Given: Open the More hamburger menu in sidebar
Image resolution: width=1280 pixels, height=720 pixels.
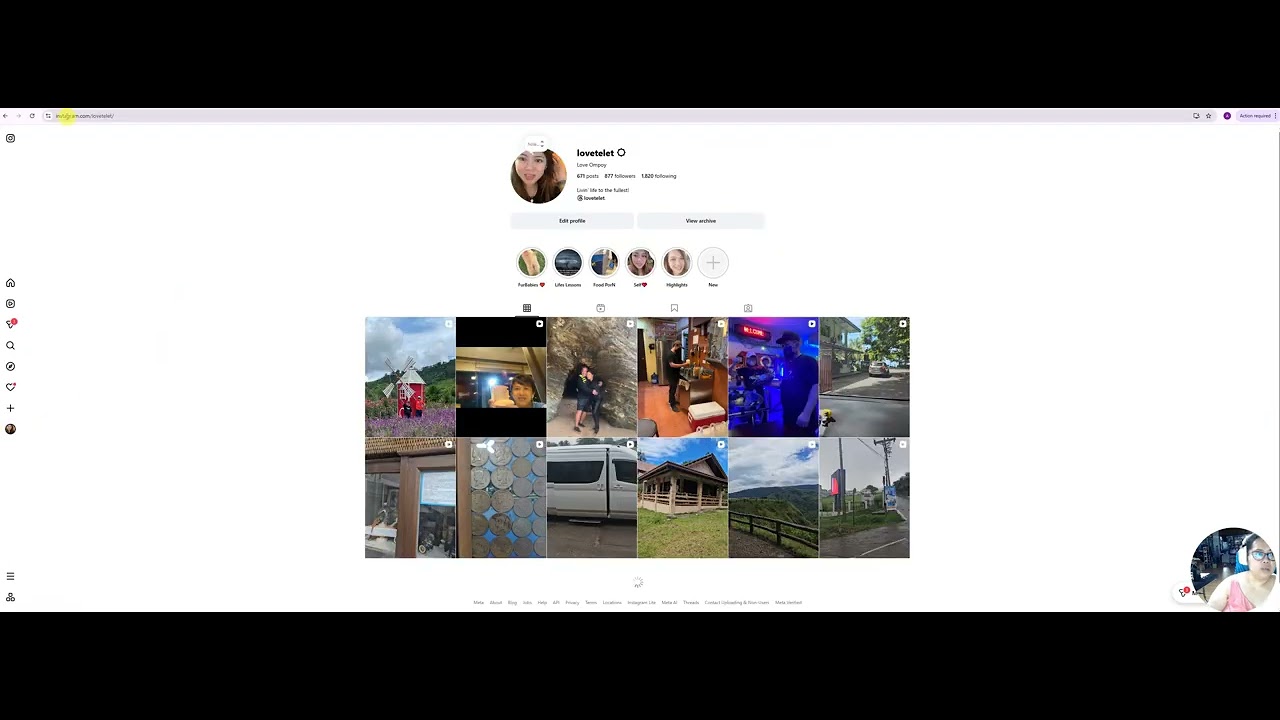Looking at the screenshot, I should coord(10,576).
